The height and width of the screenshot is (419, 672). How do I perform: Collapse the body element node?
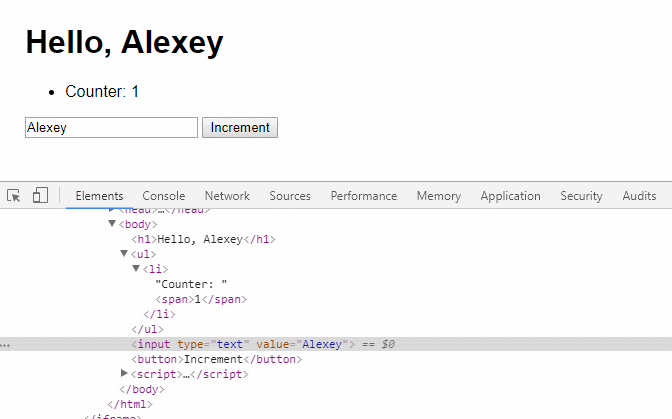[112, 224]
